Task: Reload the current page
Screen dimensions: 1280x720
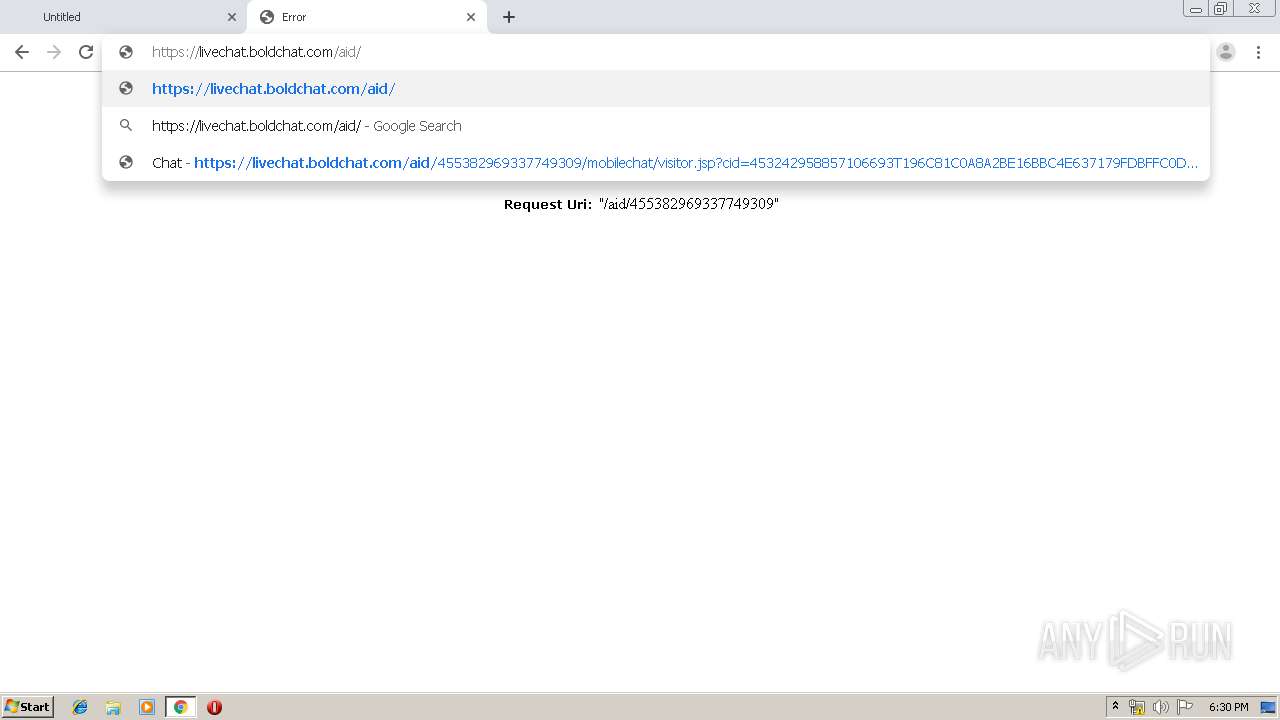Action: [x=86, y=52]
